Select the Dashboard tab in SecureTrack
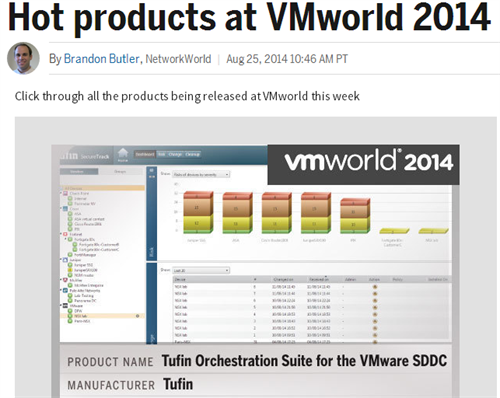The height and width of the screenshot is (398, 500). pos(145,154)
